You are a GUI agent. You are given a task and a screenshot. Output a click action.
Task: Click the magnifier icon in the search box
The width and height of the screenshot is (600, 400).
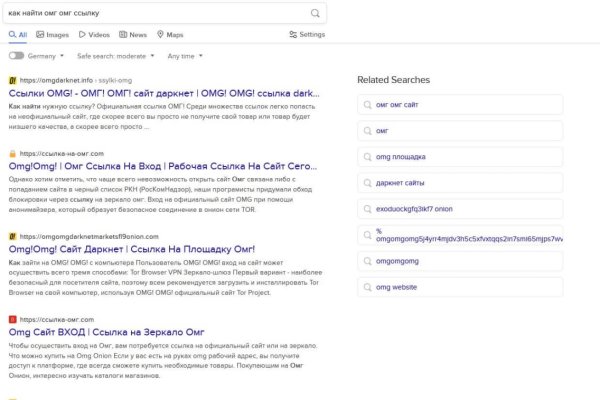pos(316,13)
